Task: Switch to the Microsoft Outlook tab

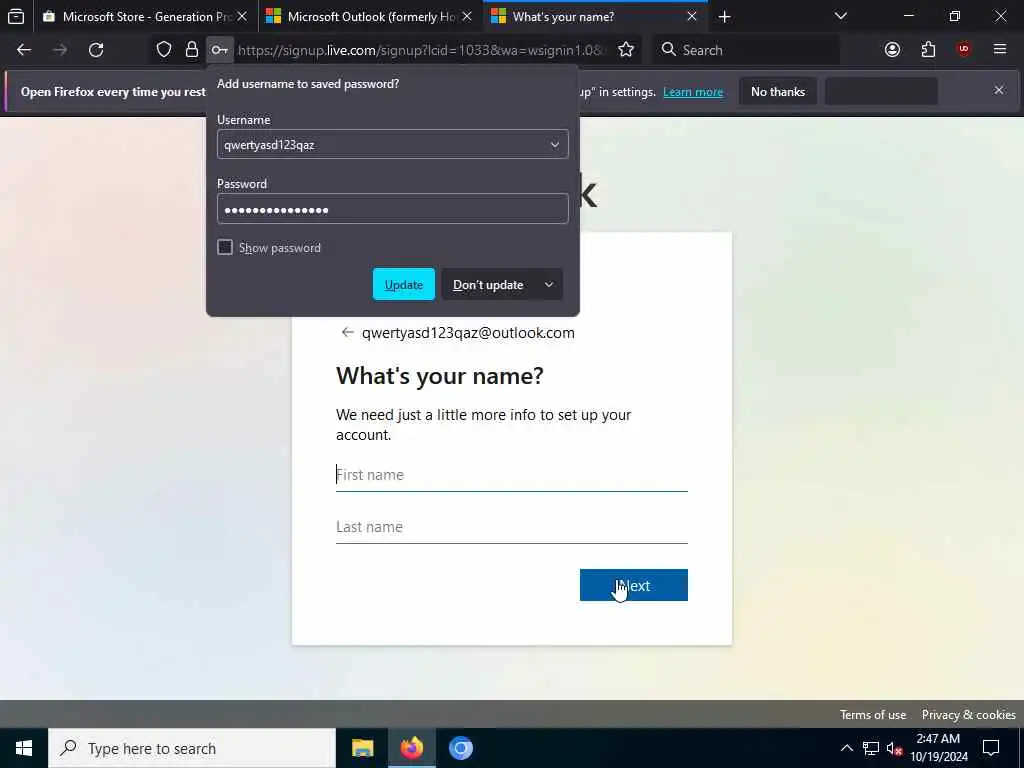Action: (x=370, y=16)
